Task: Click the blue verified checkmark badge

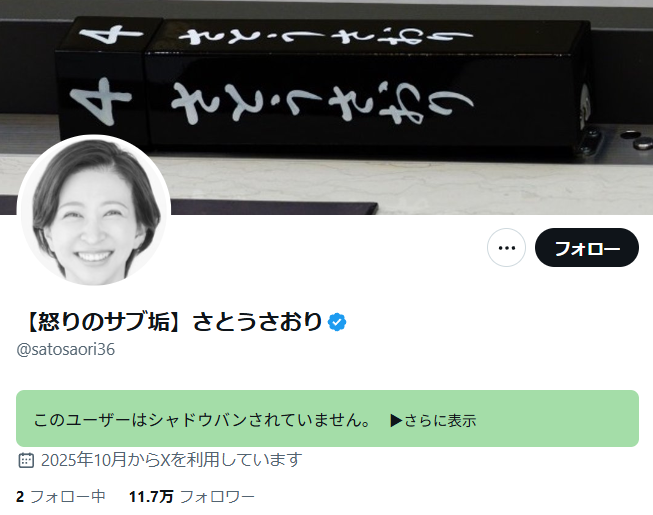Action: [x=337, y=322]
